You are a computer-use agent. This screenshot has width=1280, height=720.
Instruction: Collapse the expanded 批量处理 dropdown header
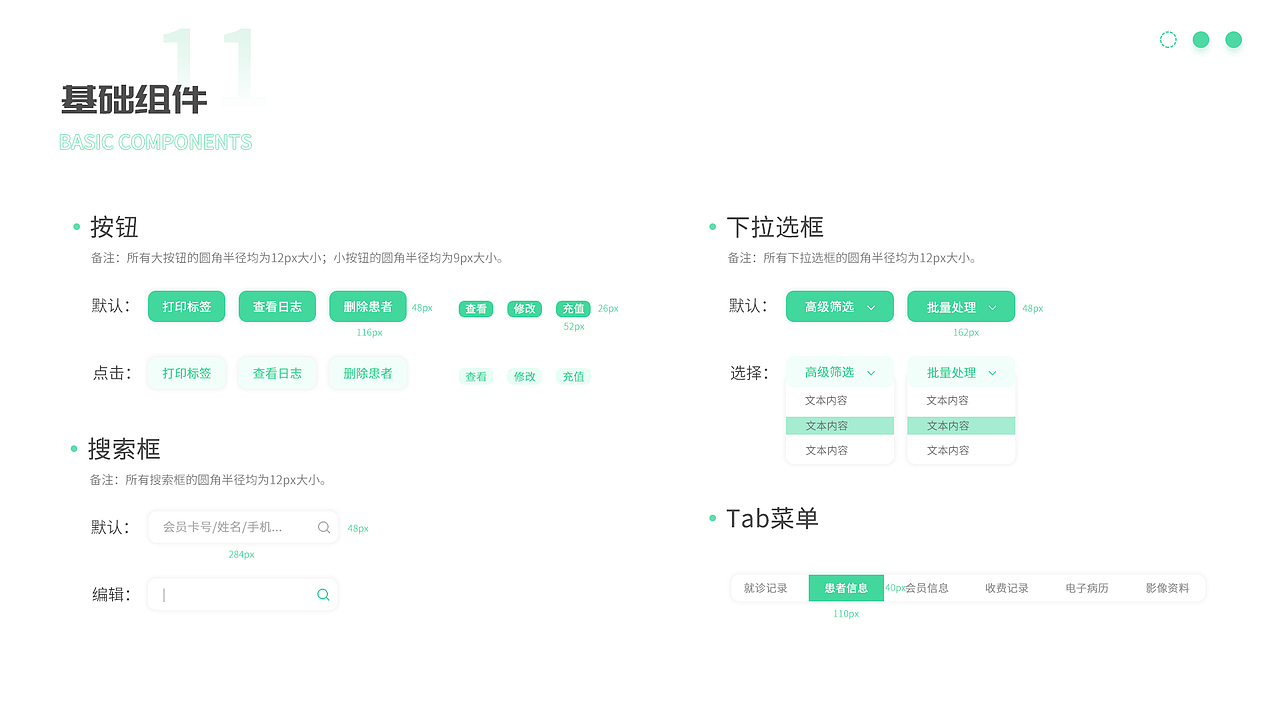click(961, 372)
